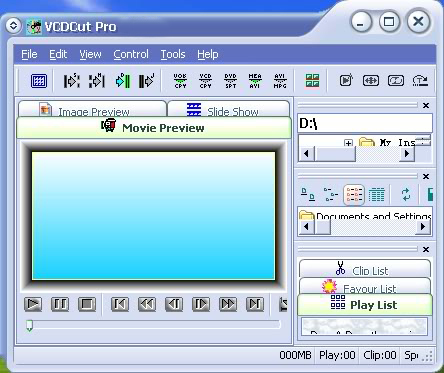Toggle the list view mode button
The height and width of the screenshot is (373, 444).
(x=354, y=194)
